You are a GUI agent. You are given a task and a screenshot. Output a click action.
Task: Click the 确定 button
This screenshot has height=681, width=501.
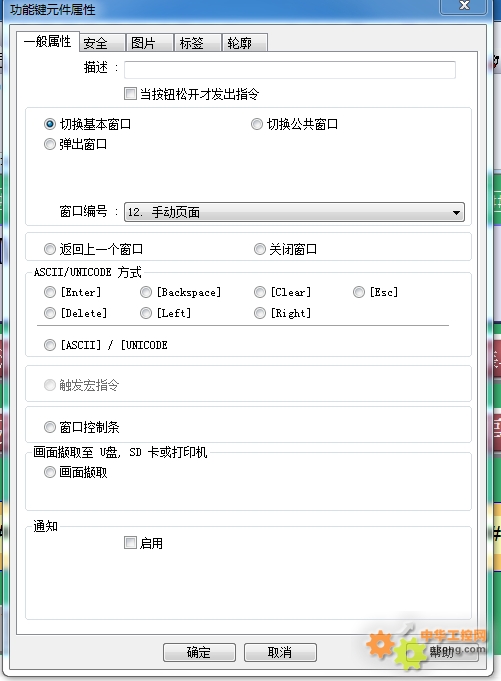pos(199,652)
